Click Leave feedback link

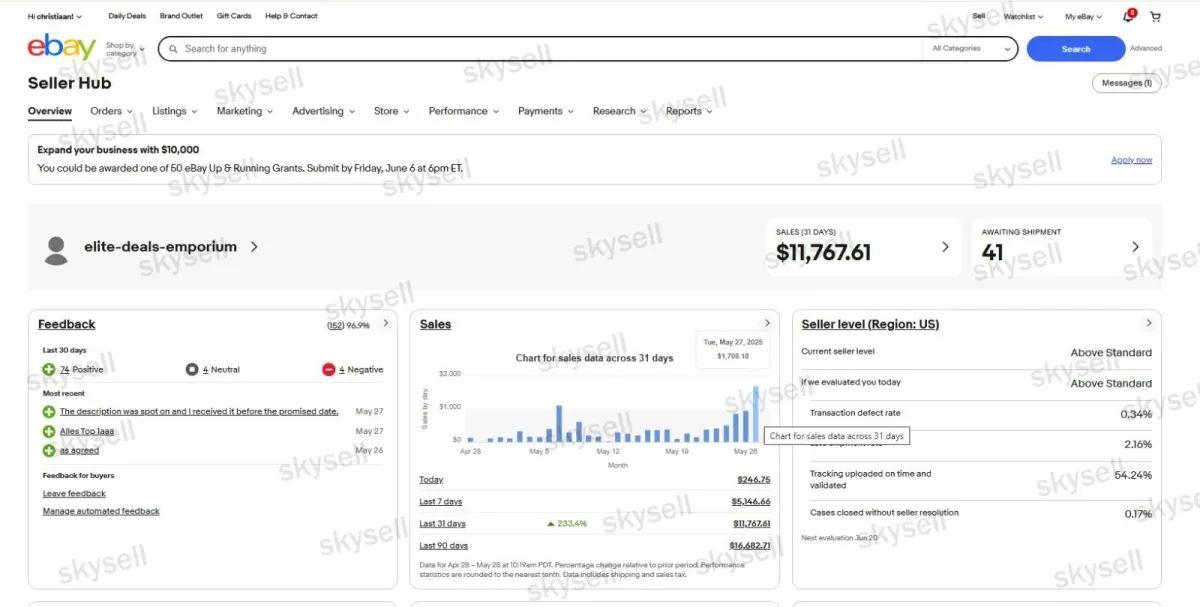74,494
